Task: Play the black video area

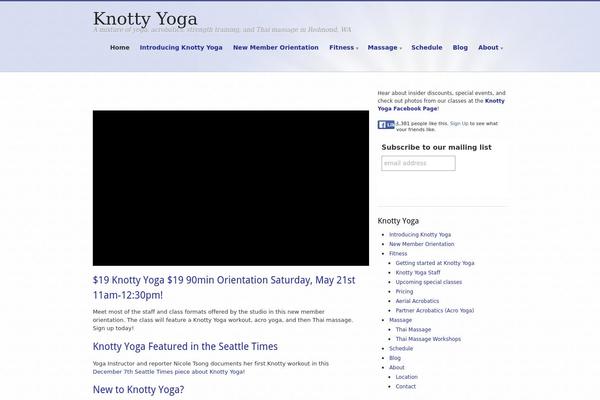Action: [231, 188]
